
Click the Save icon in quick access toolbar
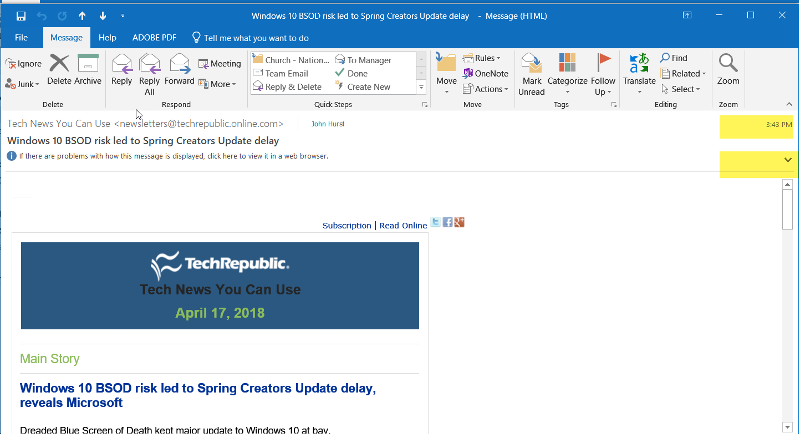(21, 16)
